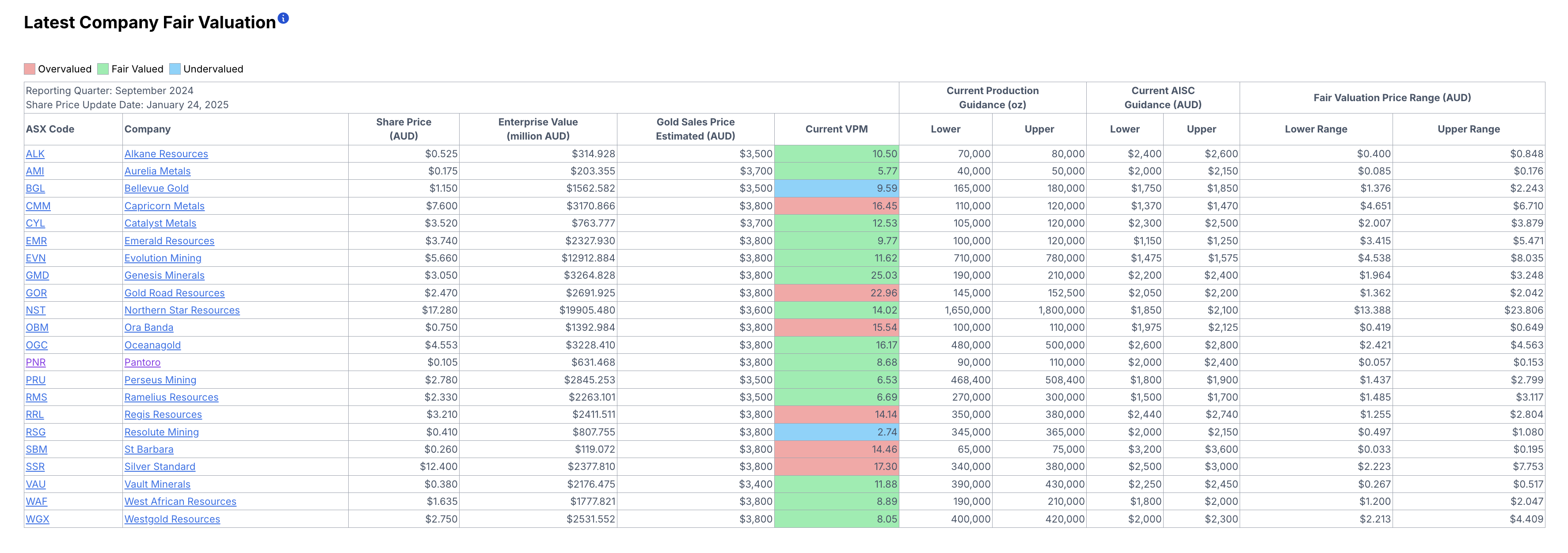Open the GMD code link
This screenshot has height=553, width=1568.
pyautogui.click(x=37, y=276)
